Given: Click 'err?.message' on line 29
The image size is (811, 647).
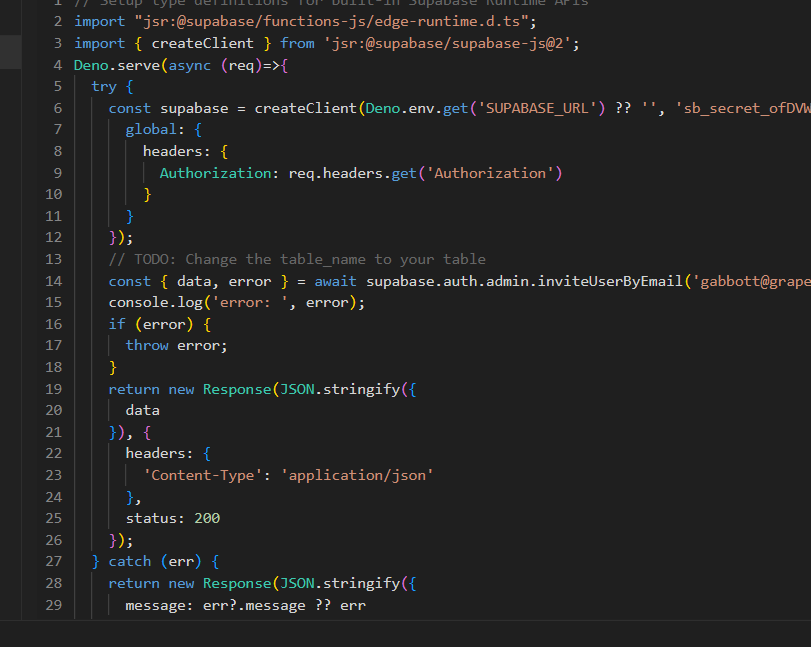Looking at the screenshot, I should coord(254,605).
